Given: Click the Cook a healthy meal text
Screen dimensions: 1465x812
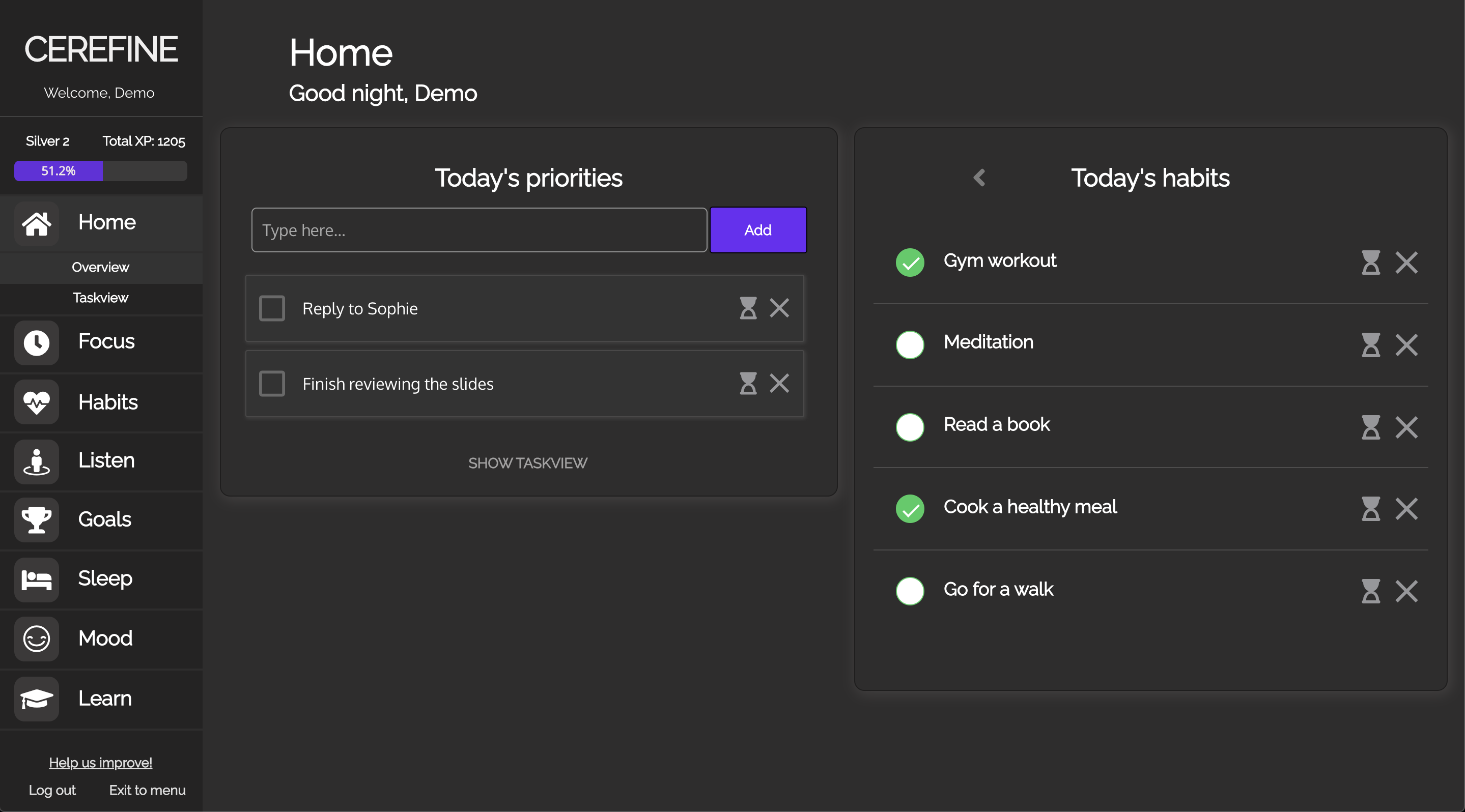Looking at the screenshot, I should click(1030, 507).
